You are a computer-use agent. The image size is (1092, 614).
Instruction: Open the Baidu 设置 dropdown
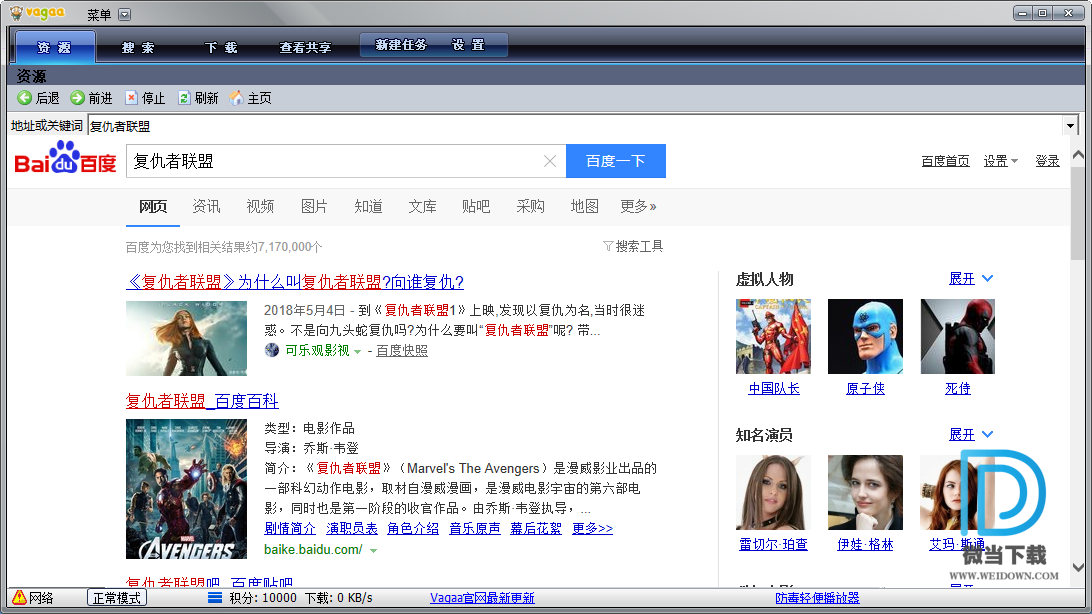click(x=1000, y=161)
